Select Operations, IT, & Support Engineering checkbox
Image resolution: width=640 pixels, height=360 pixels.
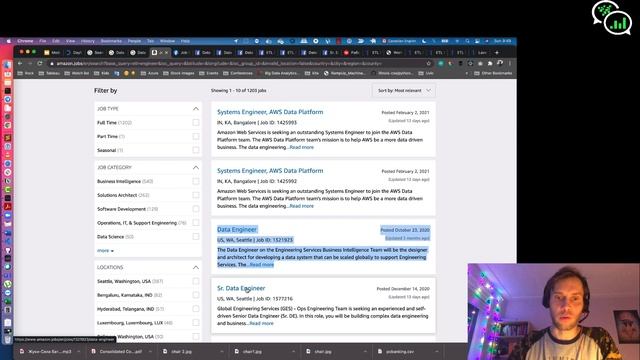click(x=196, y=223)
